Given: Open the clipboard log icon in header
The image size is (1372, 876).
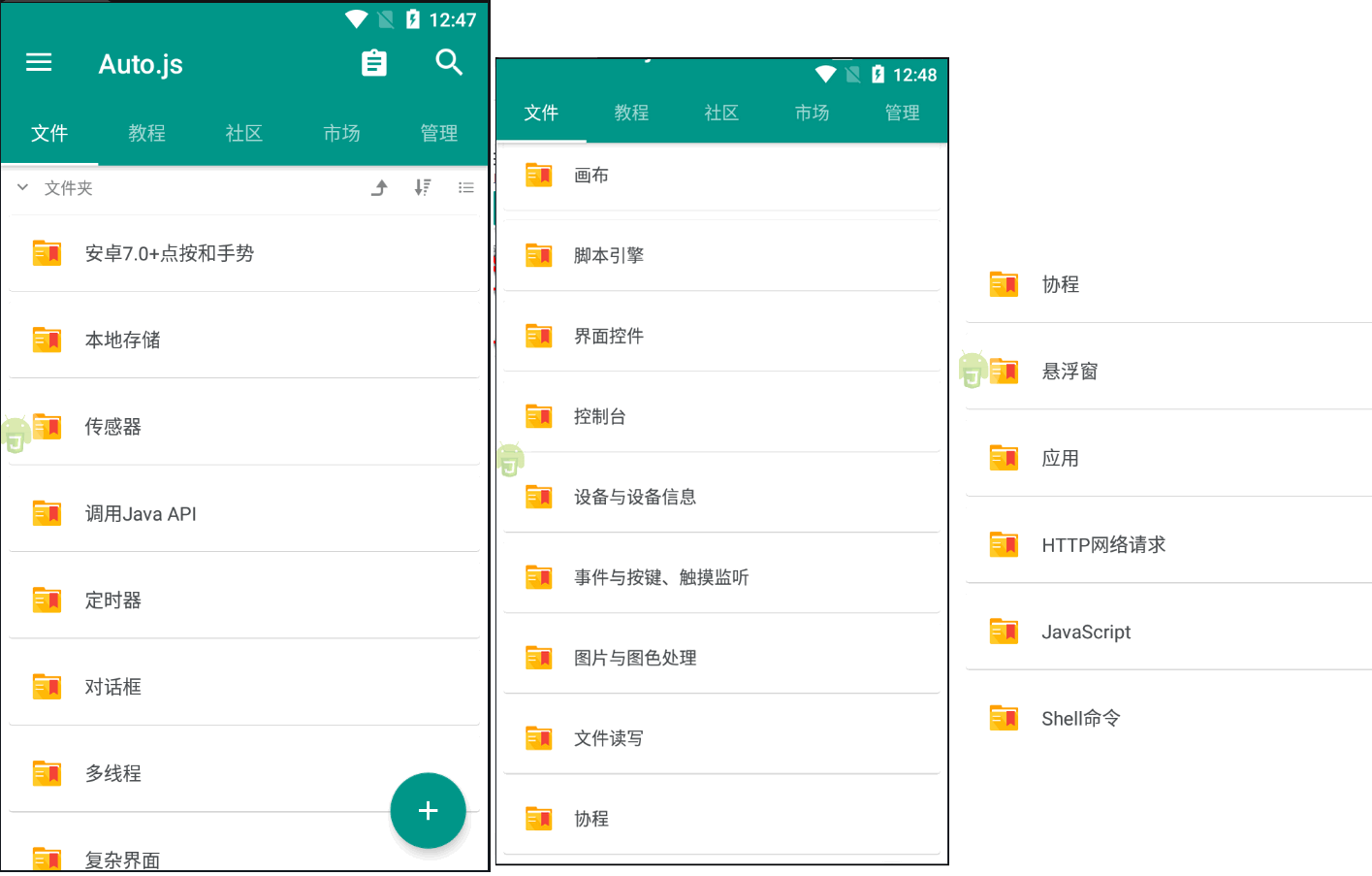Looking at the screenshot, I should click(x=374, y=63).
